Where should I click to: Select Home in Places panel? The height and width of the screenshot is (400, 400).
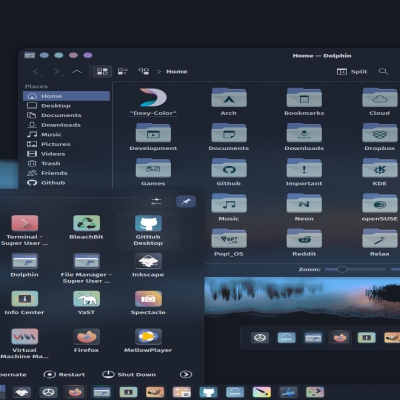[66, 96]
